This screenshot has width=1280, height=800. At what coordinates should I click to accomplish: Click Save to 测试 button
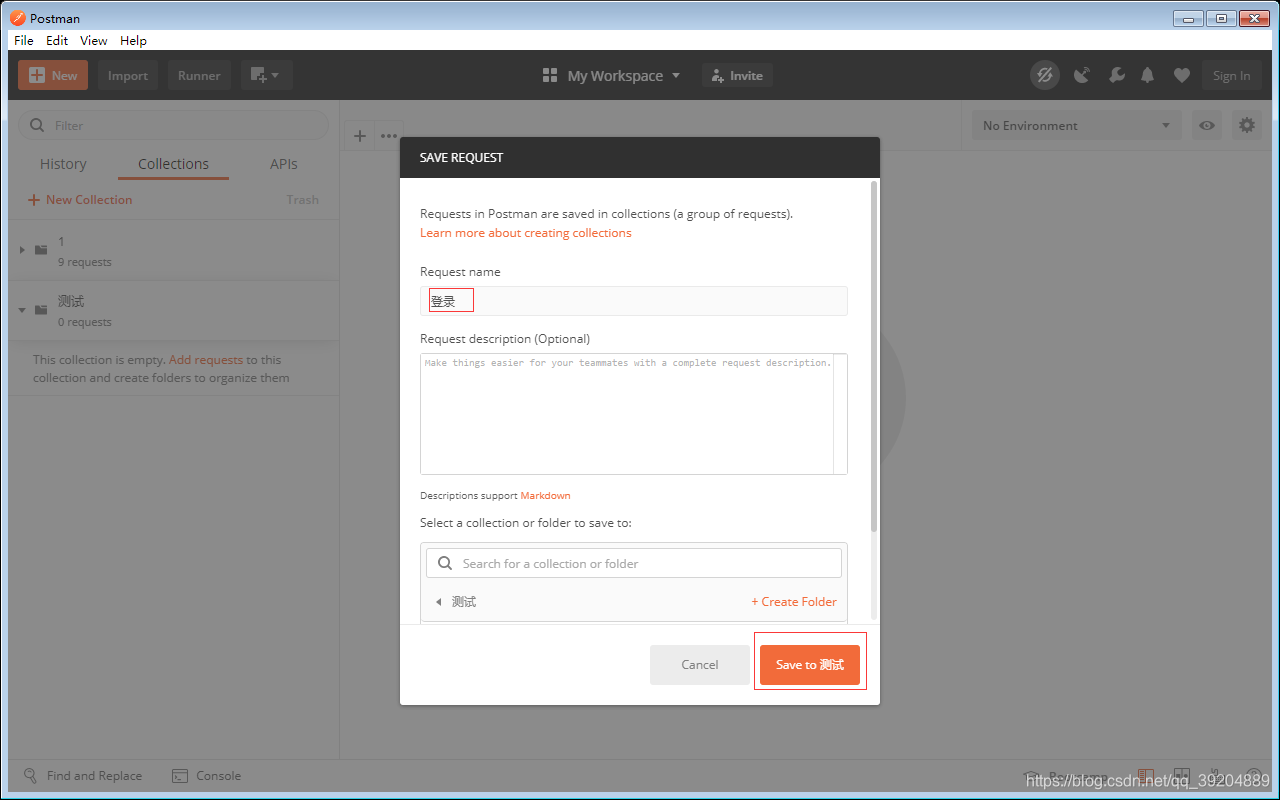point(810,665)
